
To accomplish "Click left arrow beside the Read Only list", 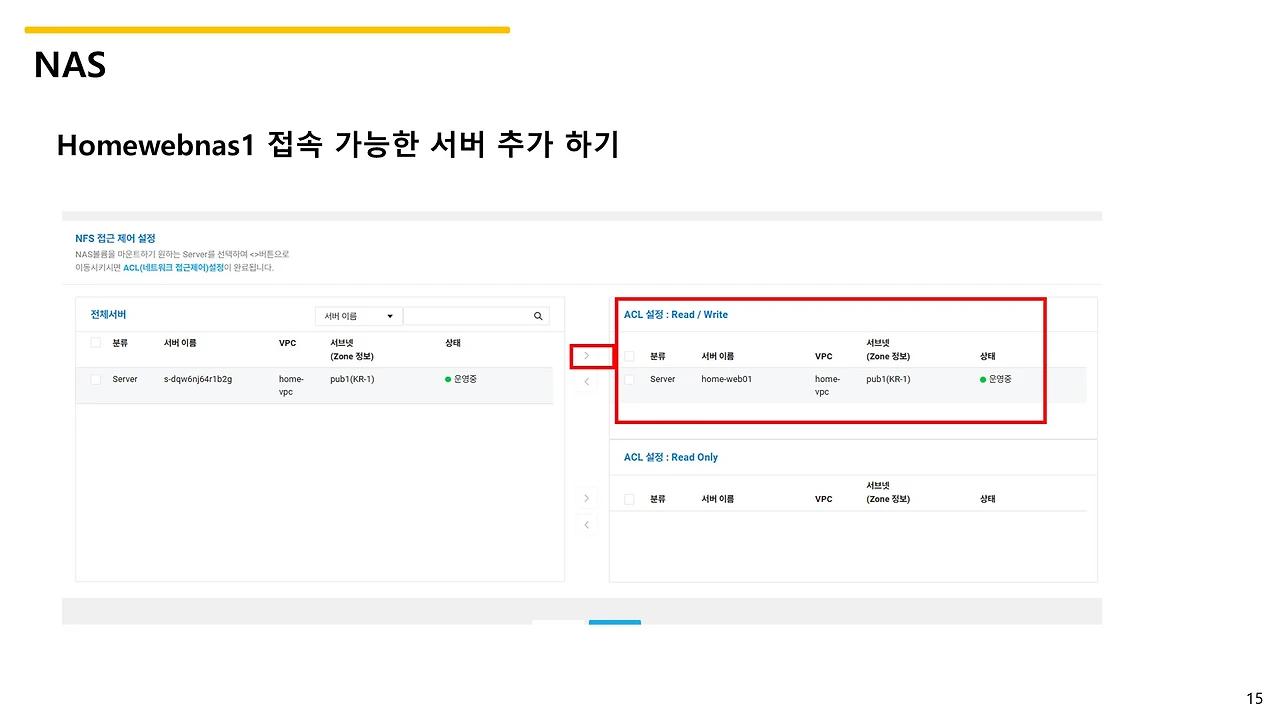I will [586, 524].
